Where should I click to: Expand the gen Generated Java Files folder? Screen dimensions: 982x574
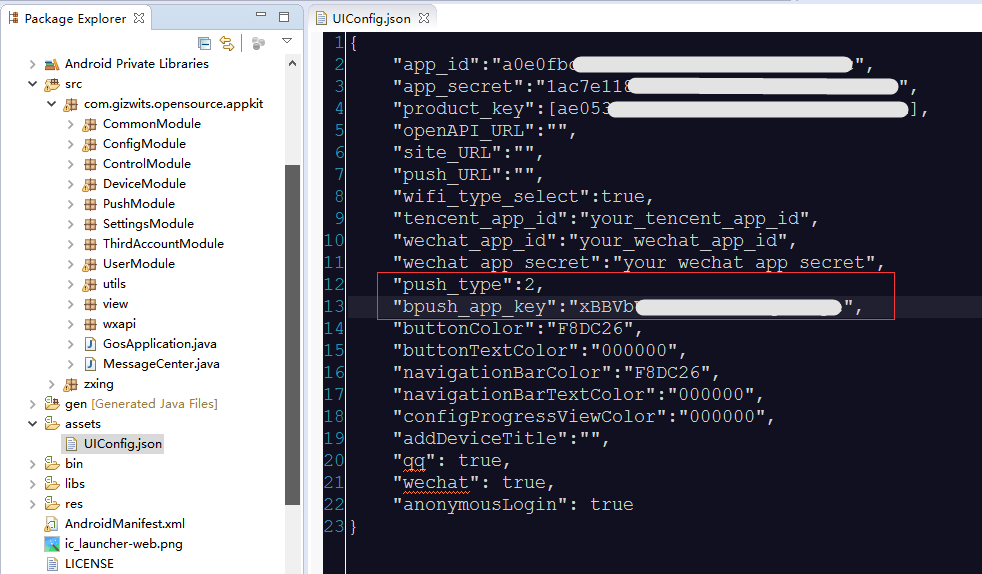coord(34,404)
